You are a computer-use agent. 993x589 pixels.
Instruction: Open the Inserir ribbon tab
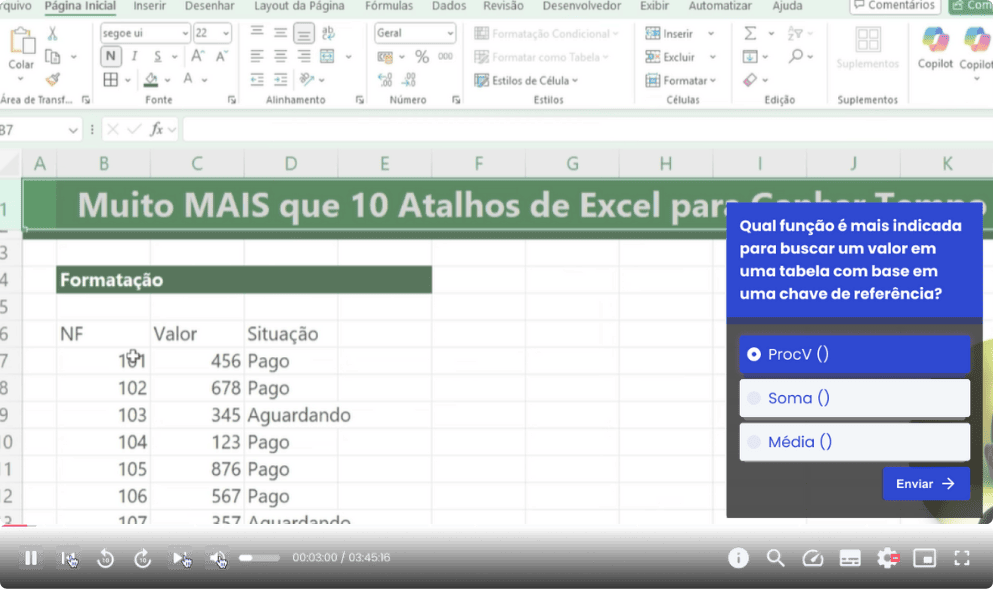150,6
